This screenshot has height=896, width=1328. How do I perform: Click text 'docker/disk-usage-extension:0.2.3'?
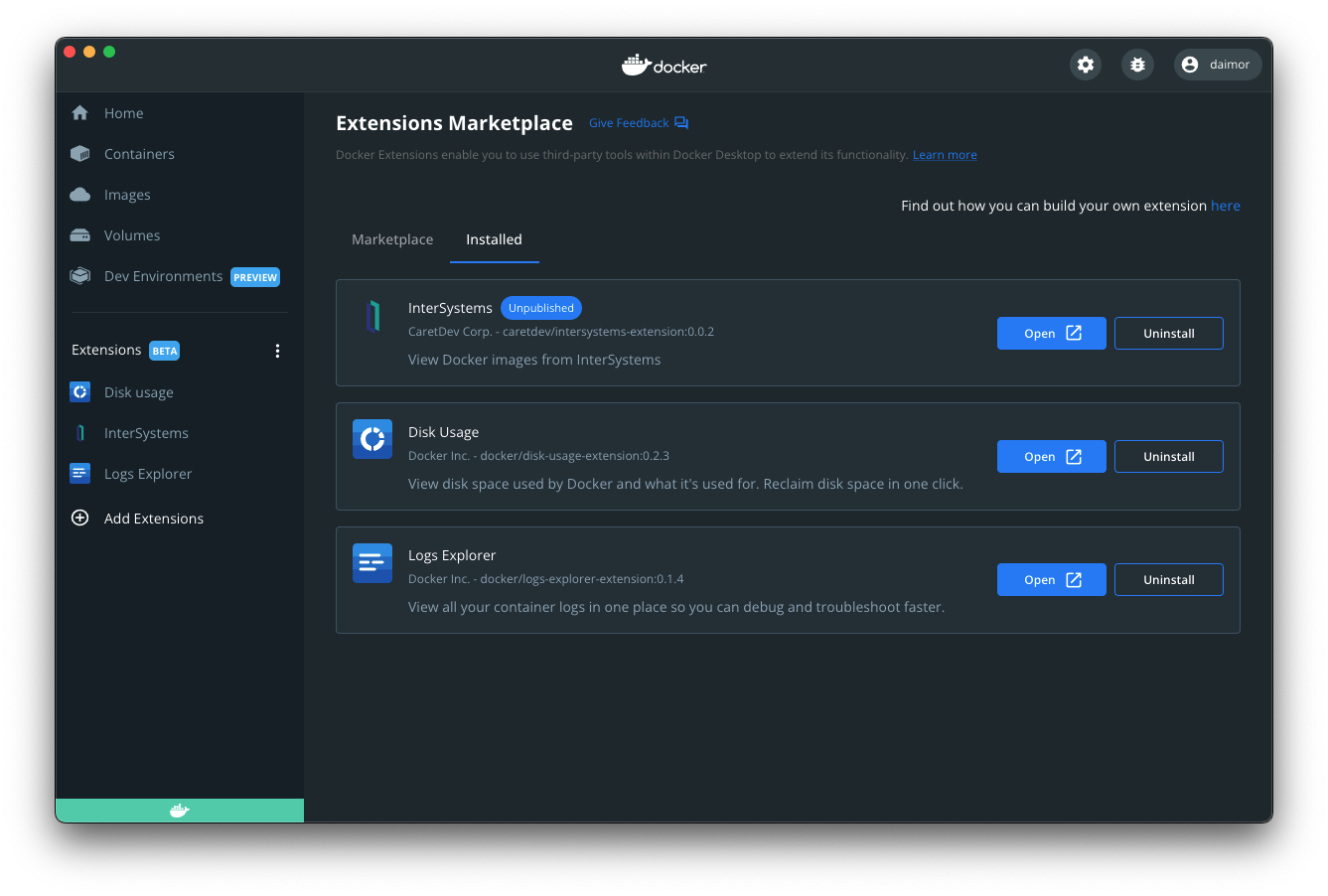pos(574,456)
